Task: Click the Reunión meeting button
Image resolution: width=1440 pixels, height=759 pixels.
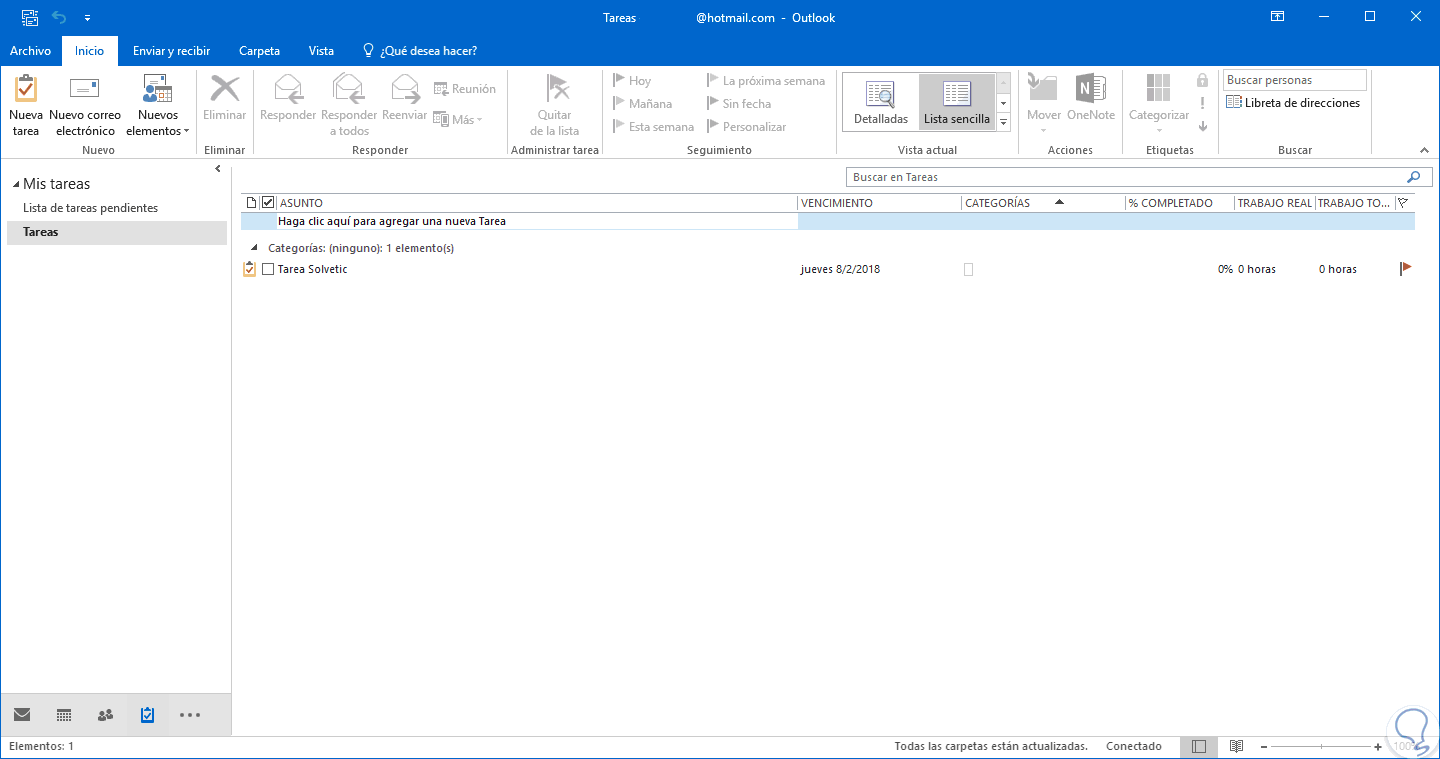Action: 464,89
